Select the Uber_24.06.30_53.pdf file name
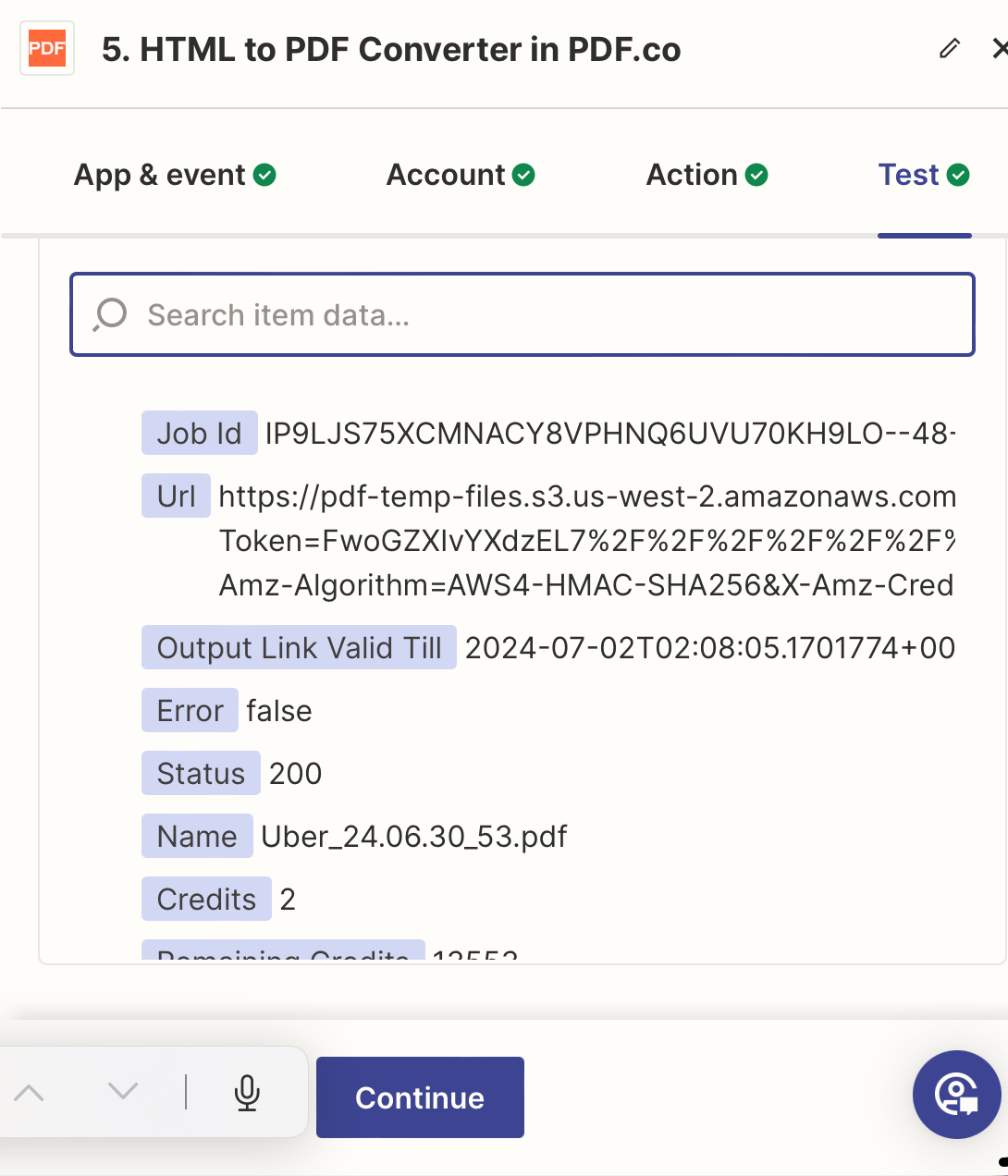This screenshot has height=1176, width=1008. [414, 837]
